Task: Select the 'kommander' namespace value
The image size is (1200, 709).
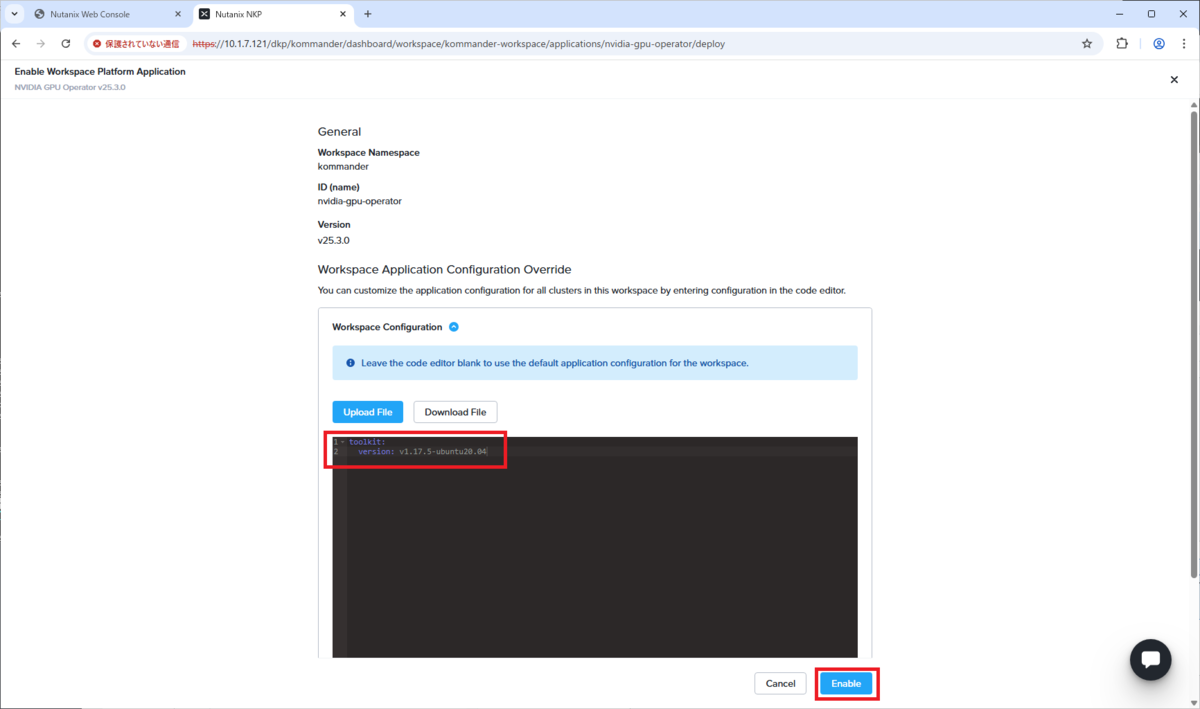Action: [343, 167]
